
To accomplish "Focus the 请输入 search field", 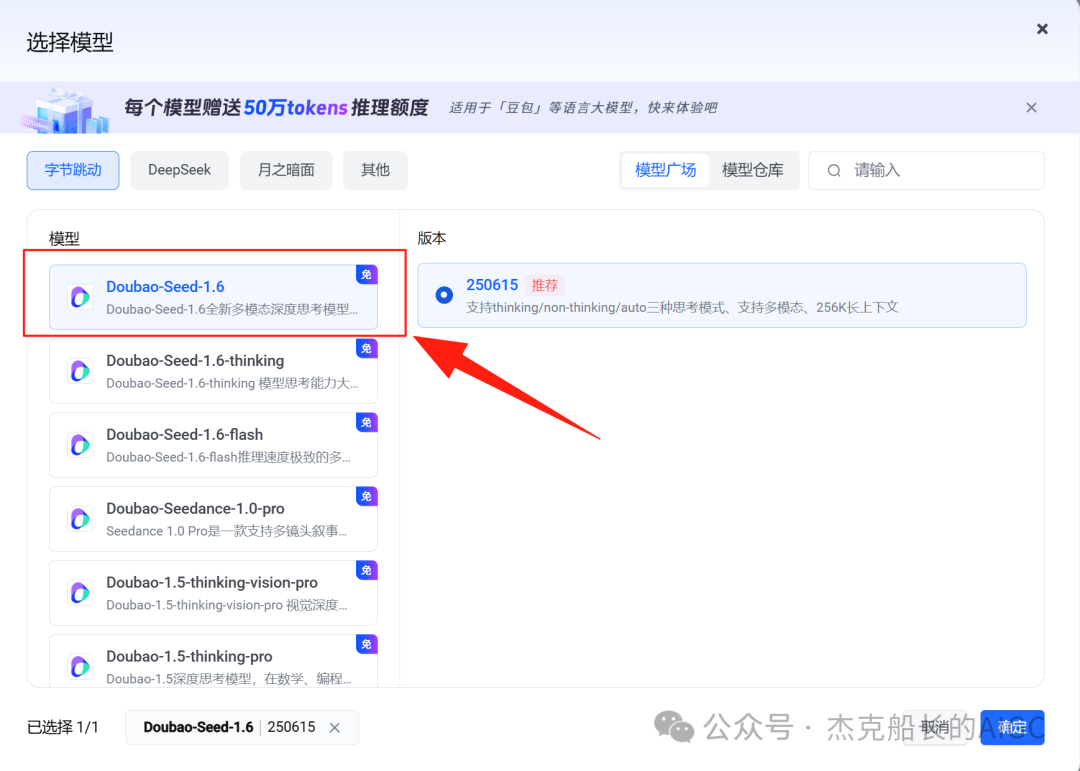I will coord(926,170).
